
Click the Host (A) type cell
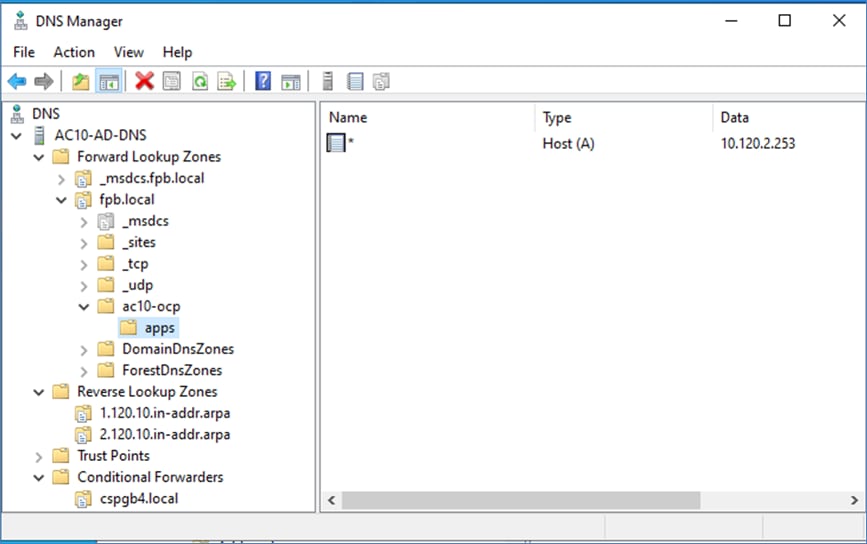click(568, 143)
